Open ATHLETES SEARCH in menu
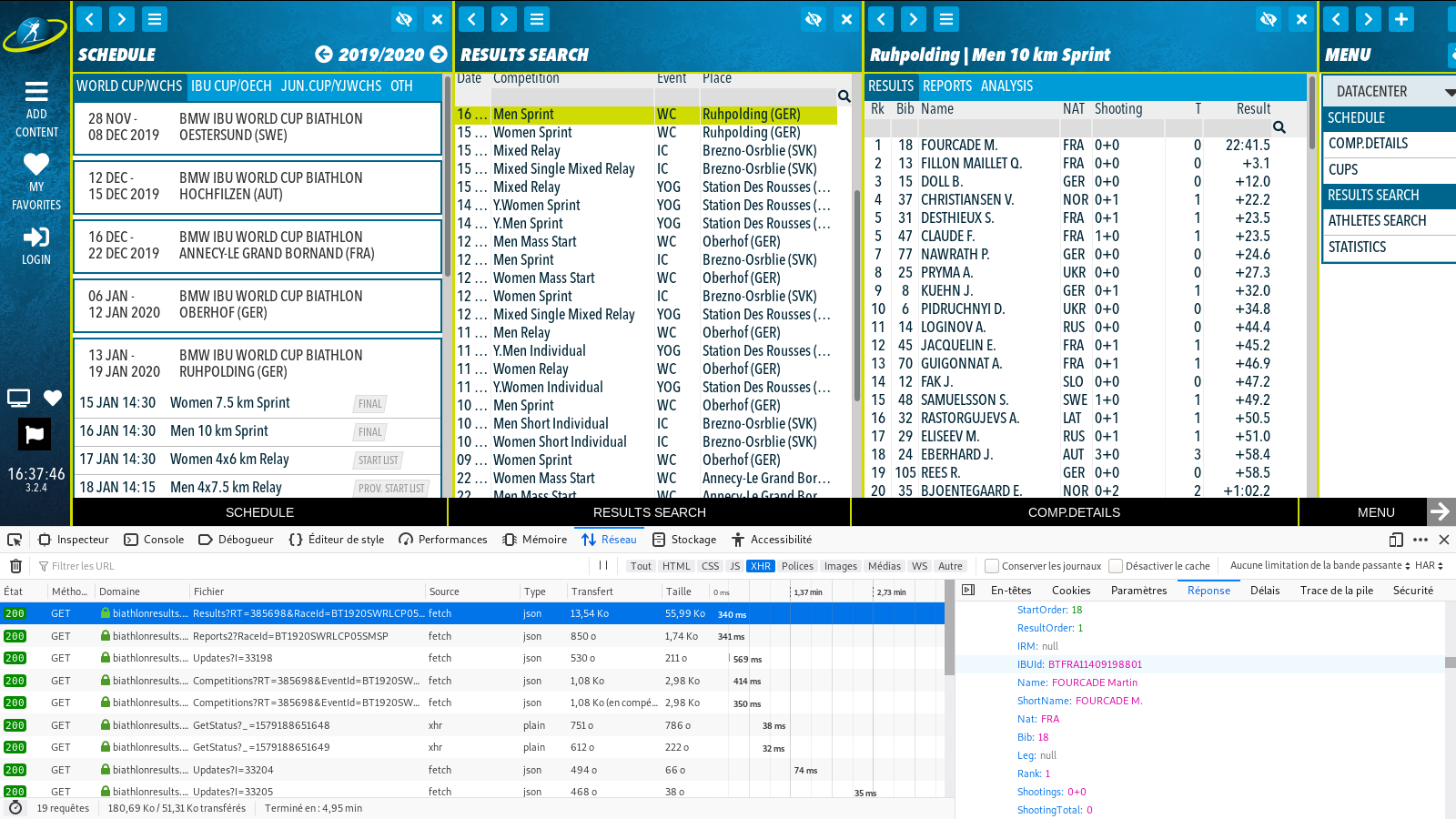 (x=1377, y=221)
